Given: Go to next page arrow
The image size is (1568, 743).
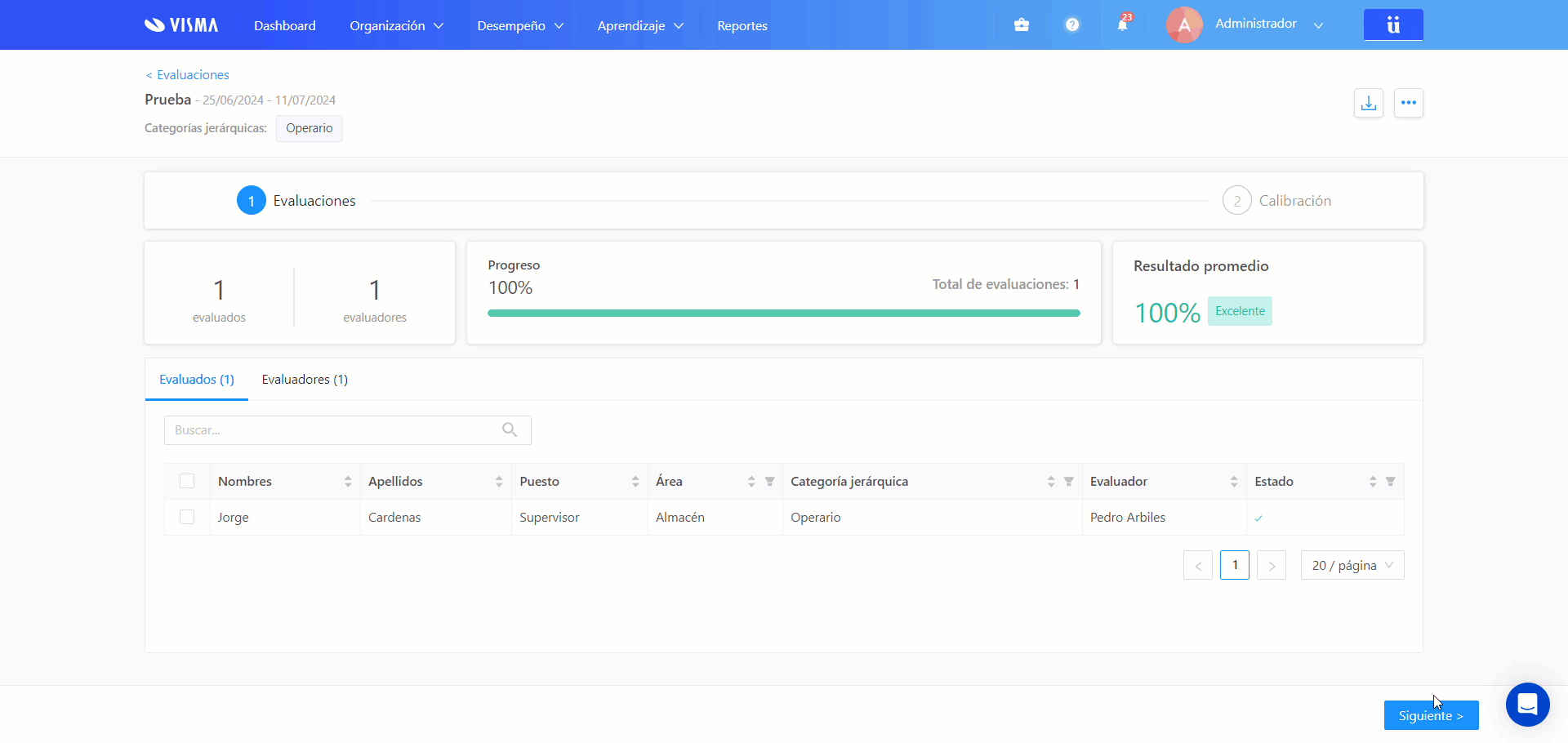Looking at the screenshot, I should [x=1272, y=565].
